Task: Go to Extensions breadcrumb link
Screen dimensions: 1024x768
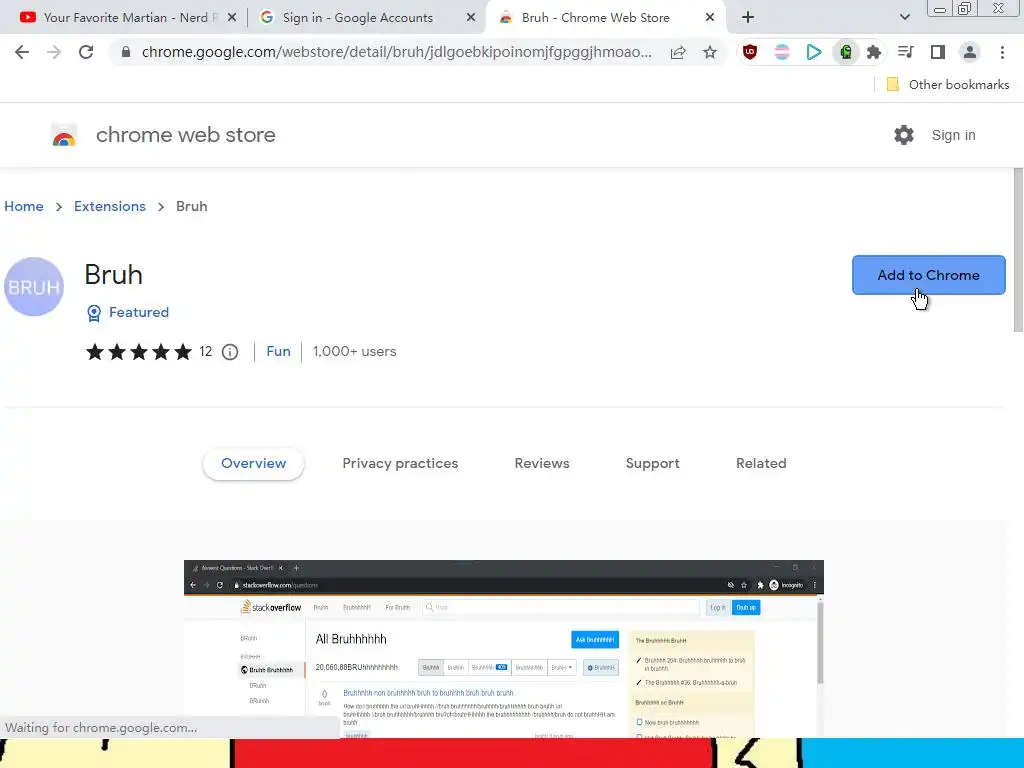Action: click(x=110, y=206)
